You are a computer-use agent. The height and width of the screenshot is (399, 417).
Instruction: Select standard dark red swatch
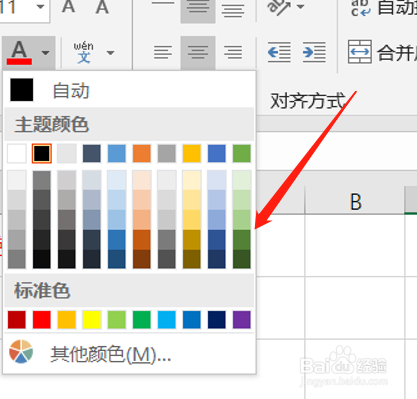pyautogui.click(x=17, y=320)
